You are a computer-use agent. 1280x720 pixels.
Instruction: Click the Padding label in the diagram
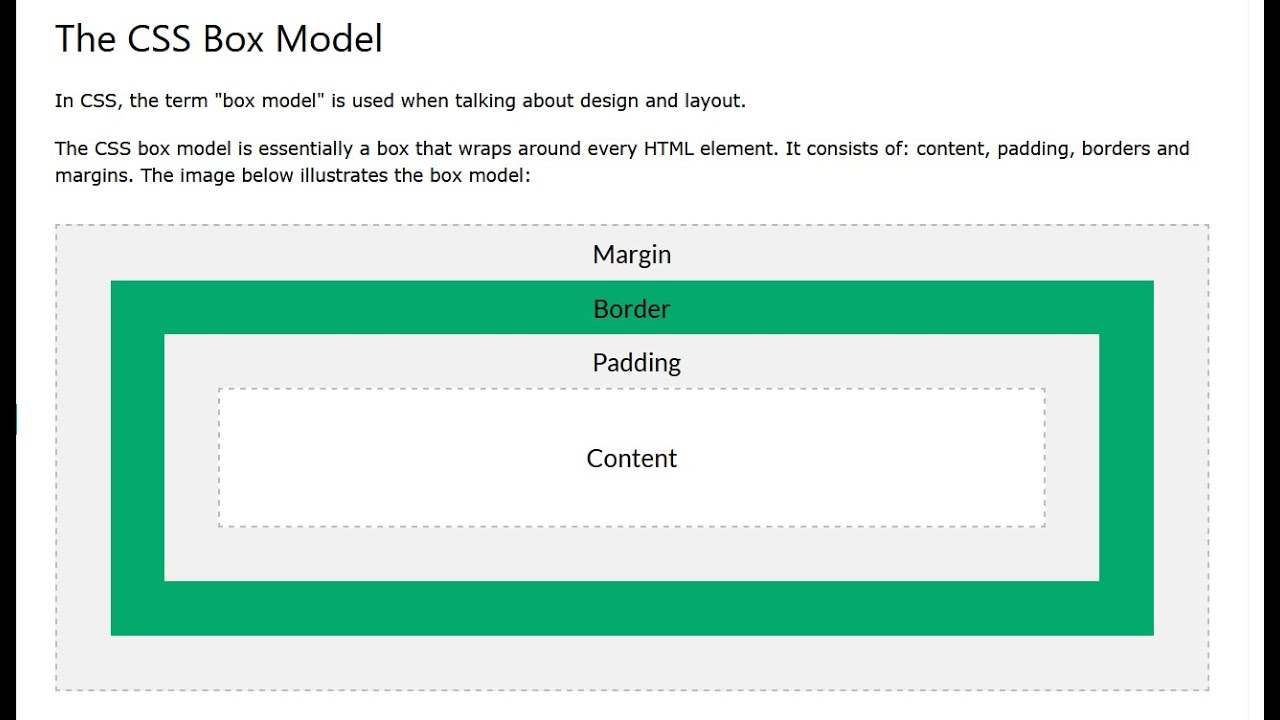click(x=636, y=362)
